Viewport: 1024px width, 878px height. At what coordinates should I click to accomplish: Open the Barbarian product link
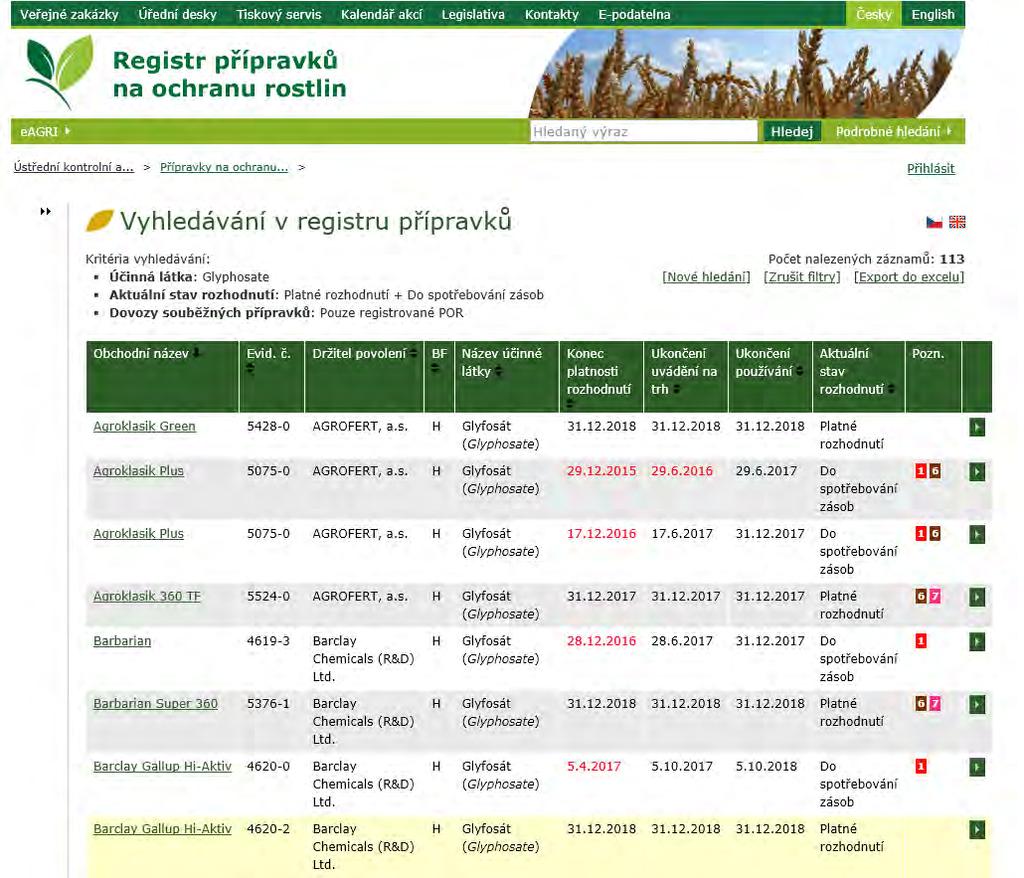122,641
